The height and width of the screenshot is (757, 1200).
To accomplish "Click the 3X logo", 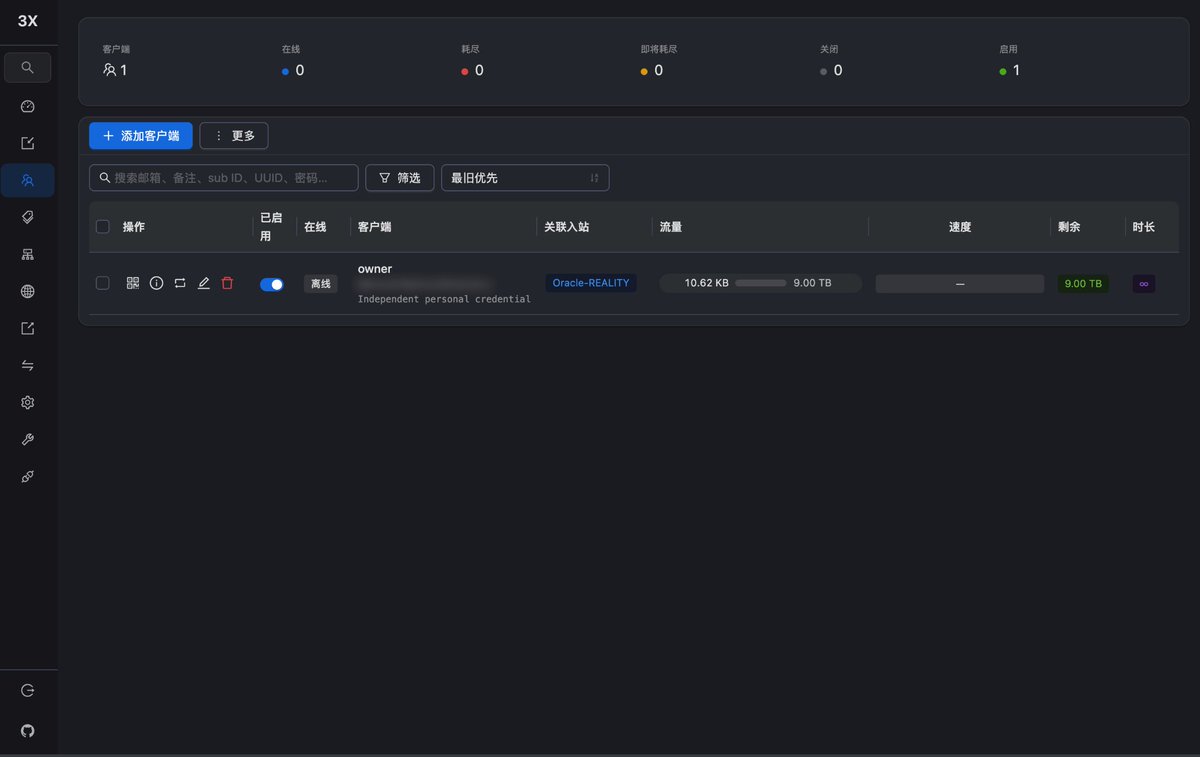I will pyautogui.click(x=28, y=21).
